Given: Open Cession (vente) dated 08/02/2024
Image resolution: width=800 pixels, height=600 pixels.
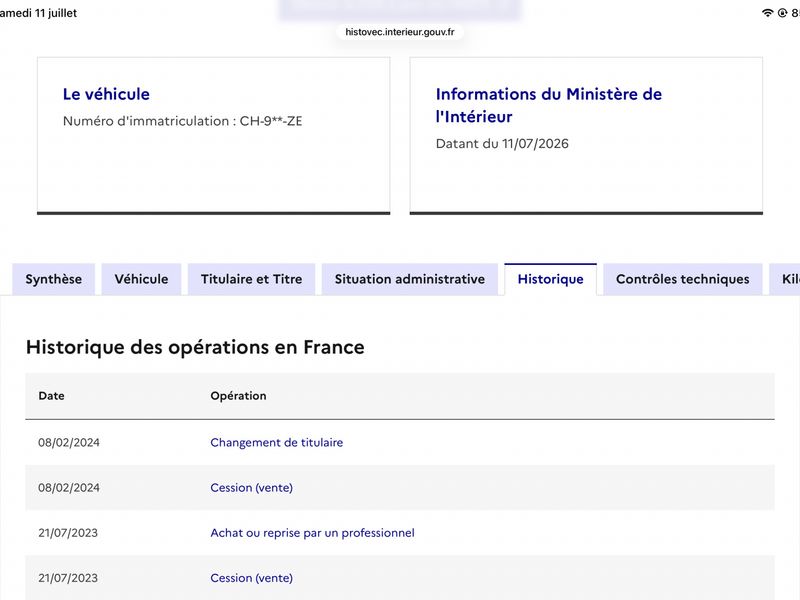Looking at the screenshot, I should tap(252, 488).
